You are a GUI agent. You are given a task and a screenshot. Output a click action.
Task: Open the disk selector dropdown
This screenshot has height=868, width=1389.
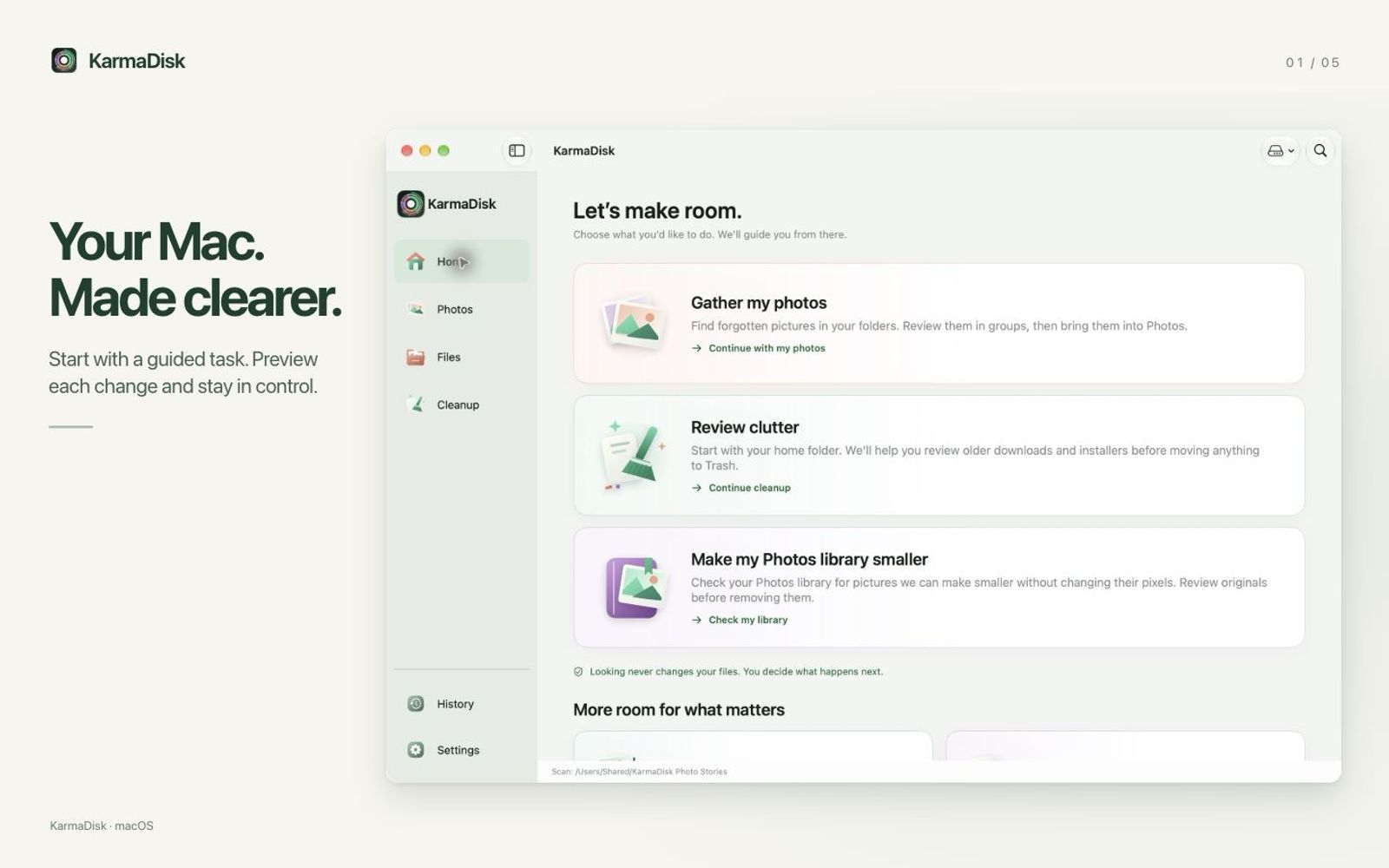(1280, 151)
